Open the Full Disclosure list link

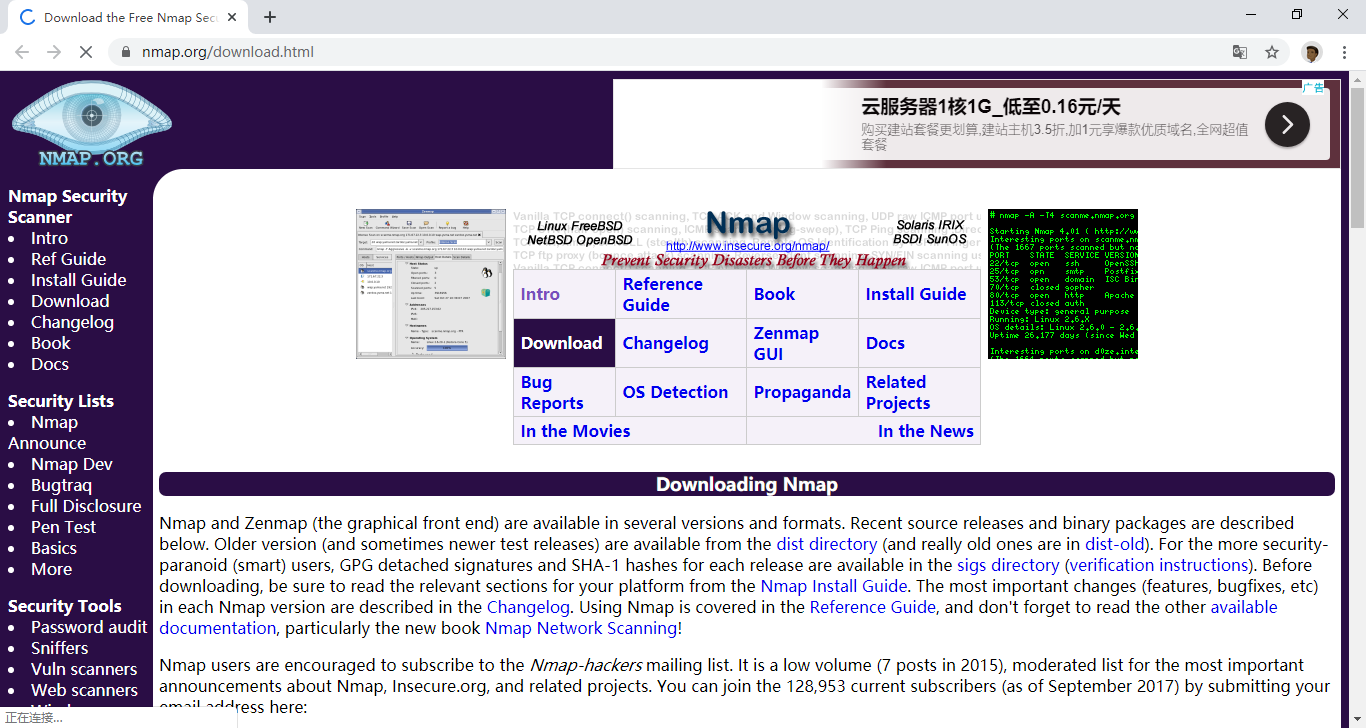coord(86,506)
